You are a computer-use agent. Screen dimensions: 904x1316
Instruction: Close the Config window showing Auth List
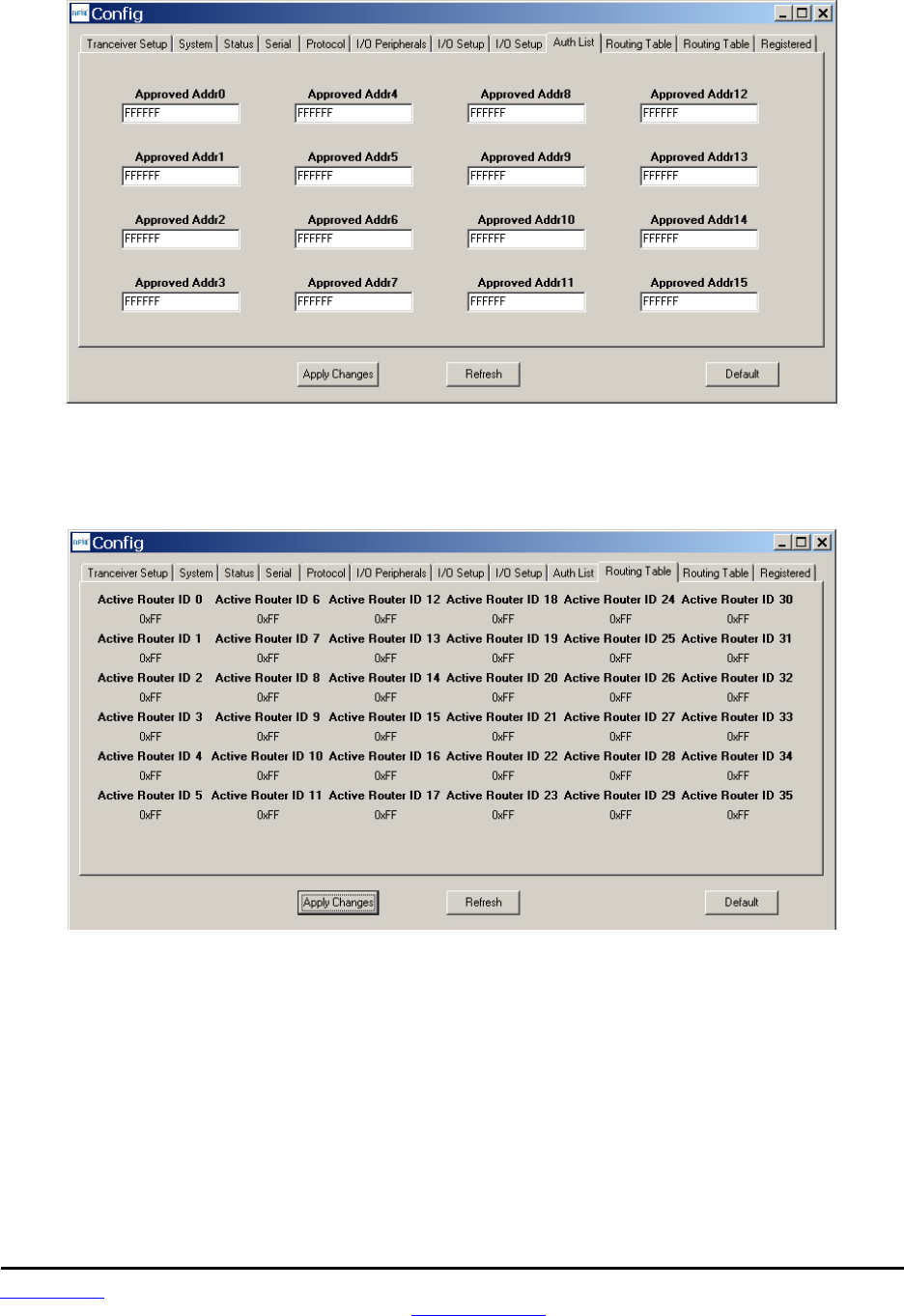823,14
